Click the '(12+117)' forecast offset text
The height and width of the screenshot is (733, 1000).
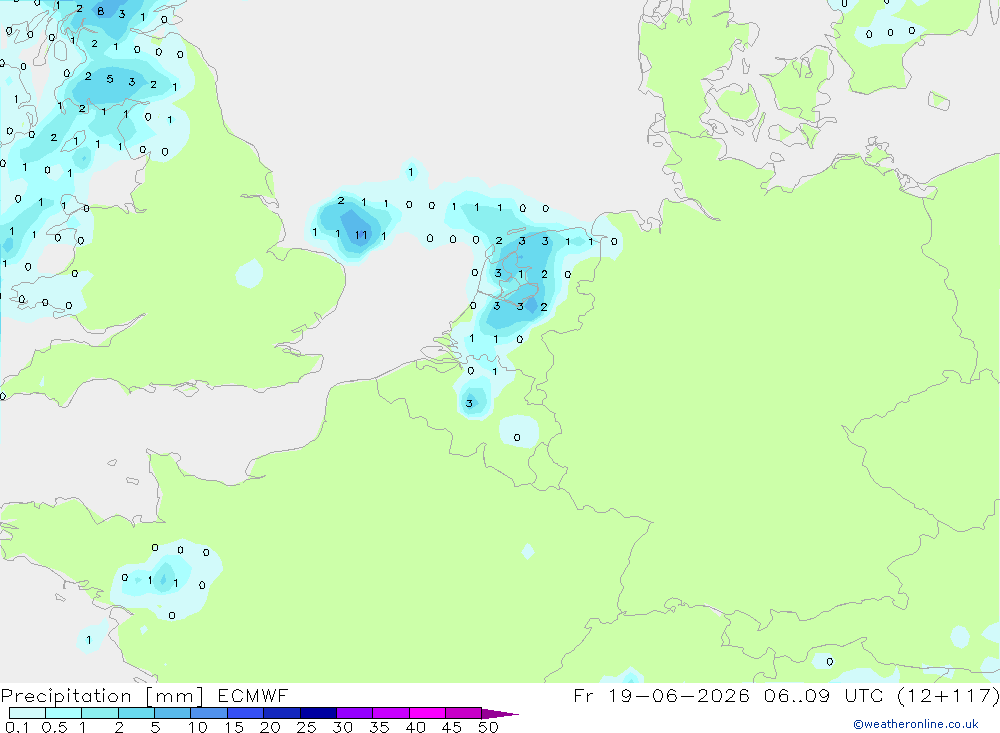[x=948, y=696]
